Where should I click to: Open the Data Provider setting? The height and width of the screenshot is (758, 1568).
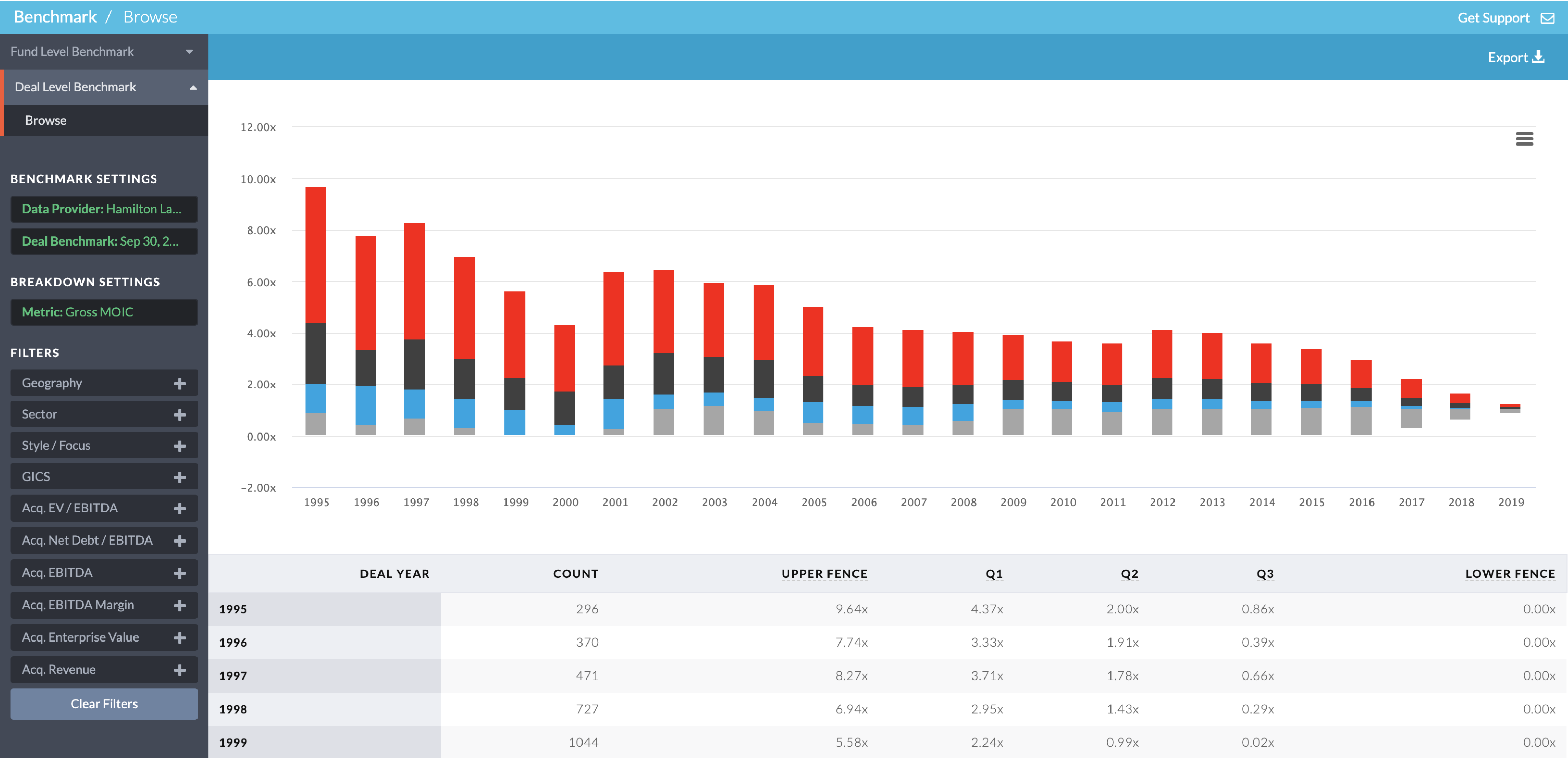click(x=104, y=209)
